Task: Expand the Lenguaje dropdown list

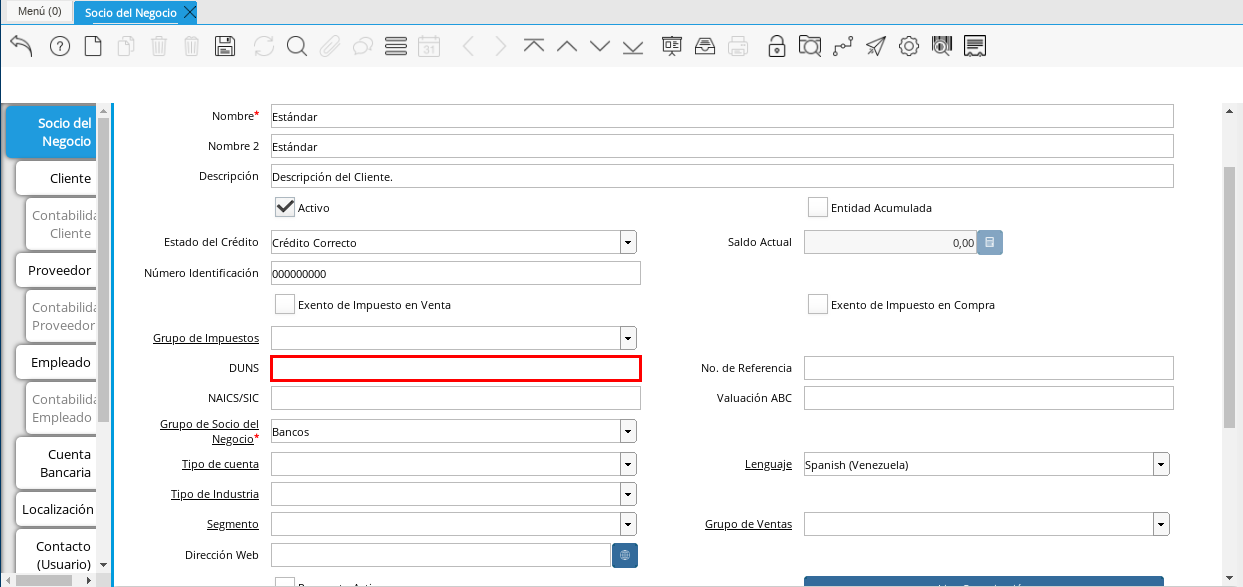Action: tap(1160, 464)
